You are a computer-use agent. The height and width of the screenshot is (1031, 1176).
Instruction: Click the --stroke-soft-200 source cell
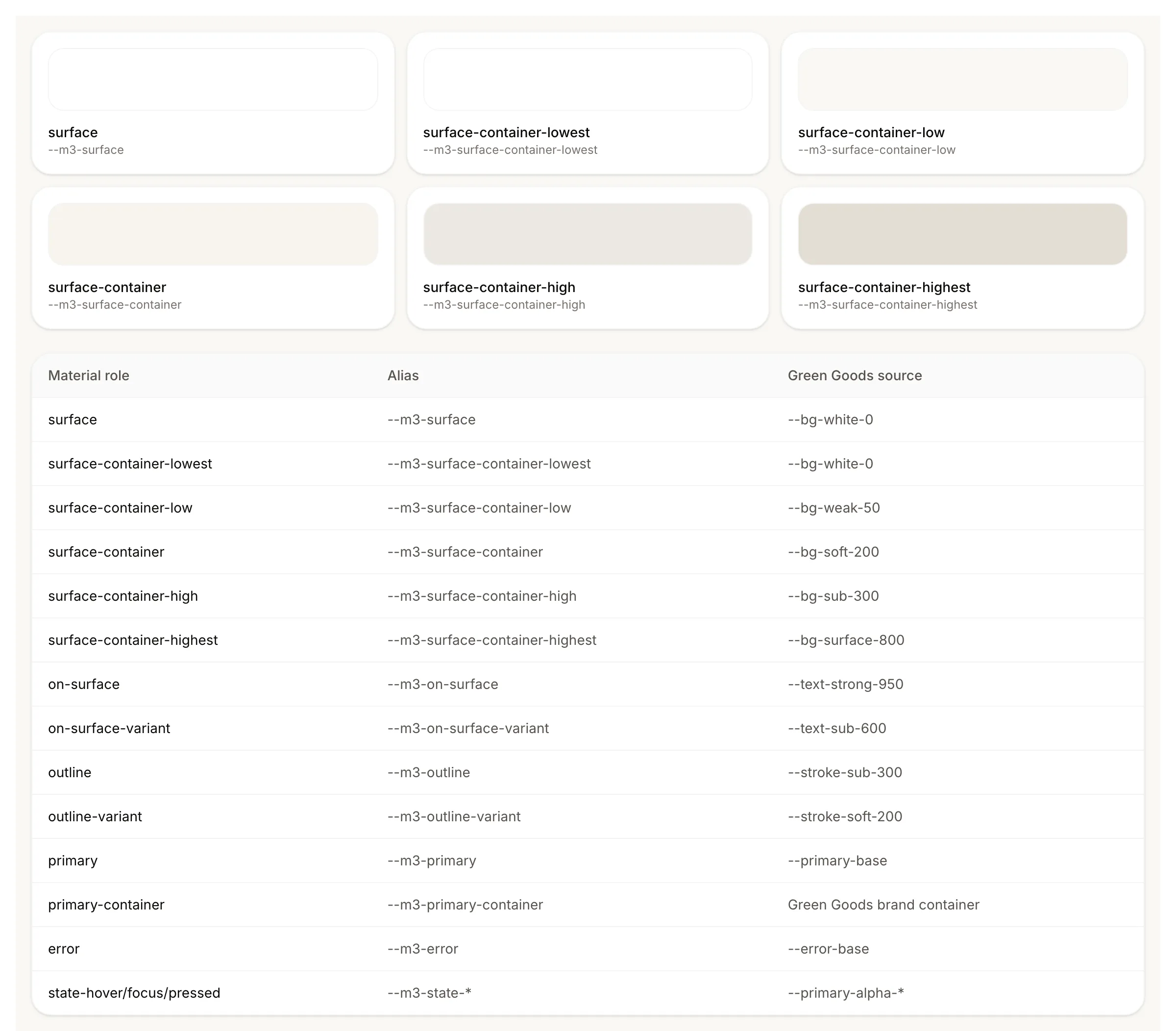pos(845,817)
